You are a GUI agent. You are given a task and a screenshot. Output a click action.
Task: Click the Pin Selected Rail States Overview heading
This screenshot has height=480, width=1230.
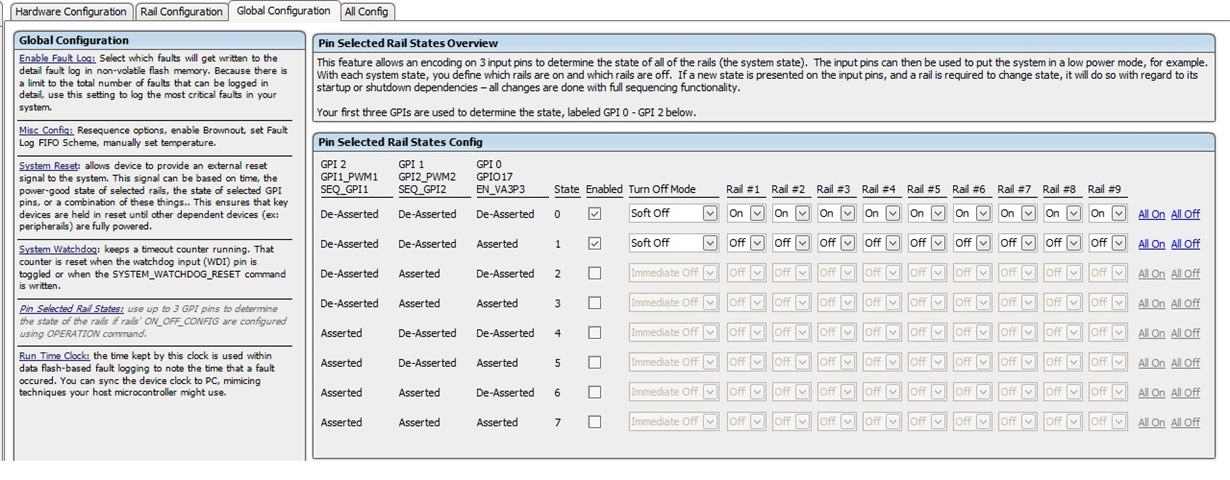408,43
